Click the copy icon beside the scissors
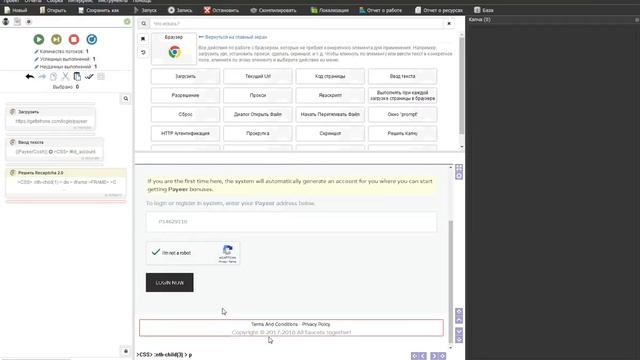The width and height of the screenshot is (640, 360). (53, 76)
